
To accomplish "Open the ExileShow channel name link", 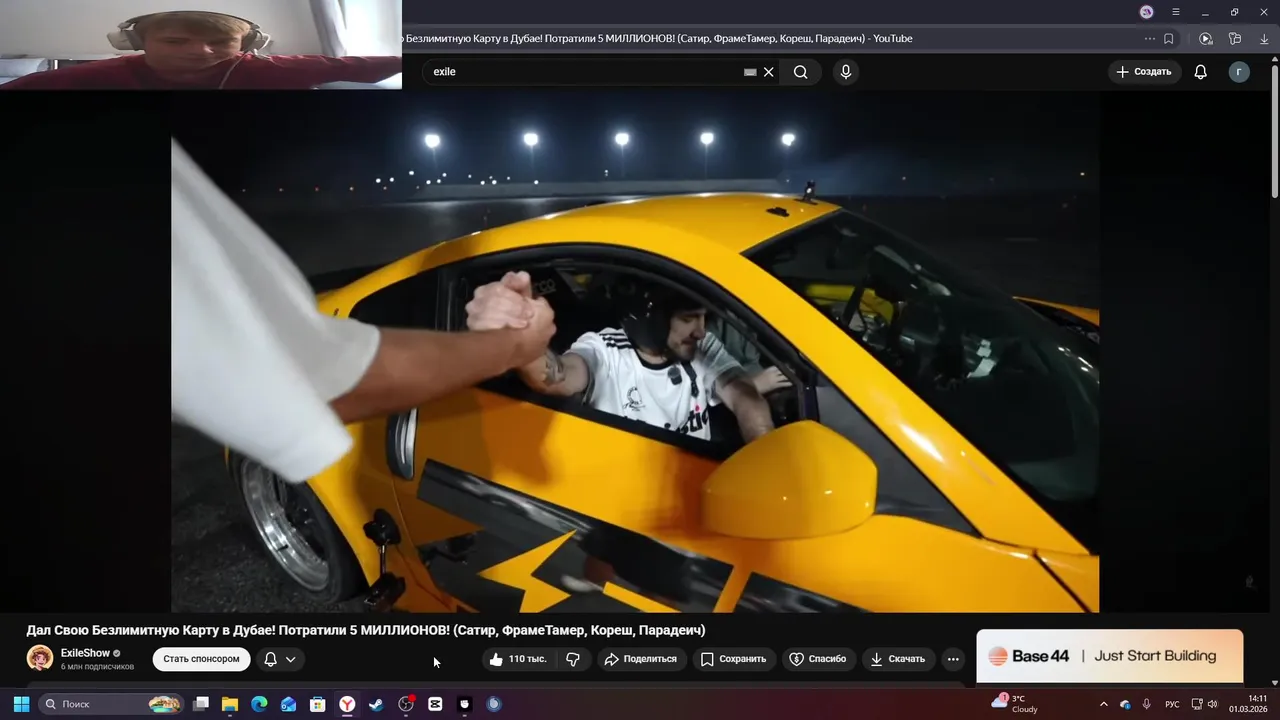I will (85, 653).
